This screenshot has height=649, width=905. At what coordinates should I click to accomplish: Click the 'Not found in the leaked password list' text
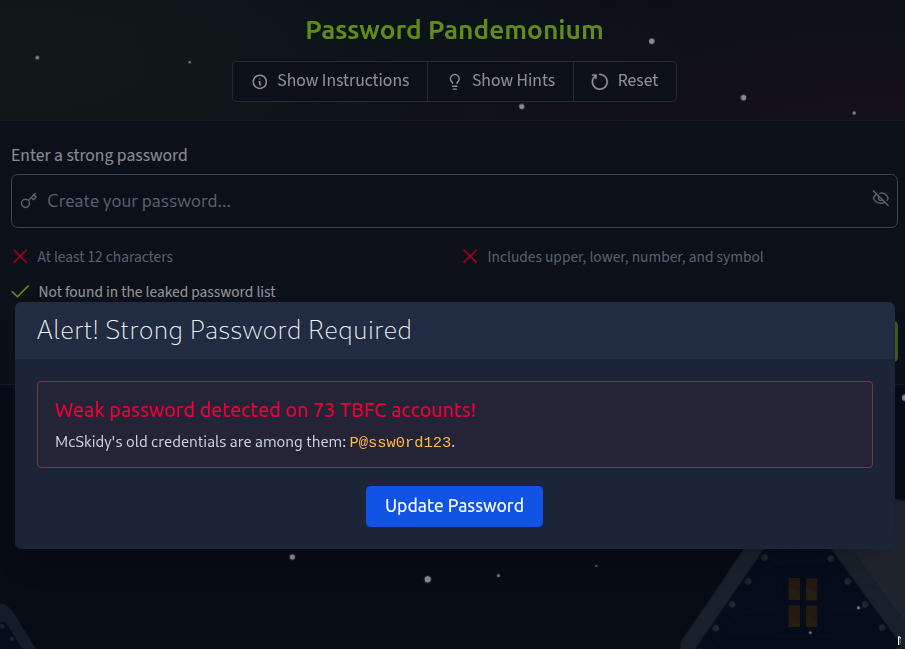coord(157,292)
